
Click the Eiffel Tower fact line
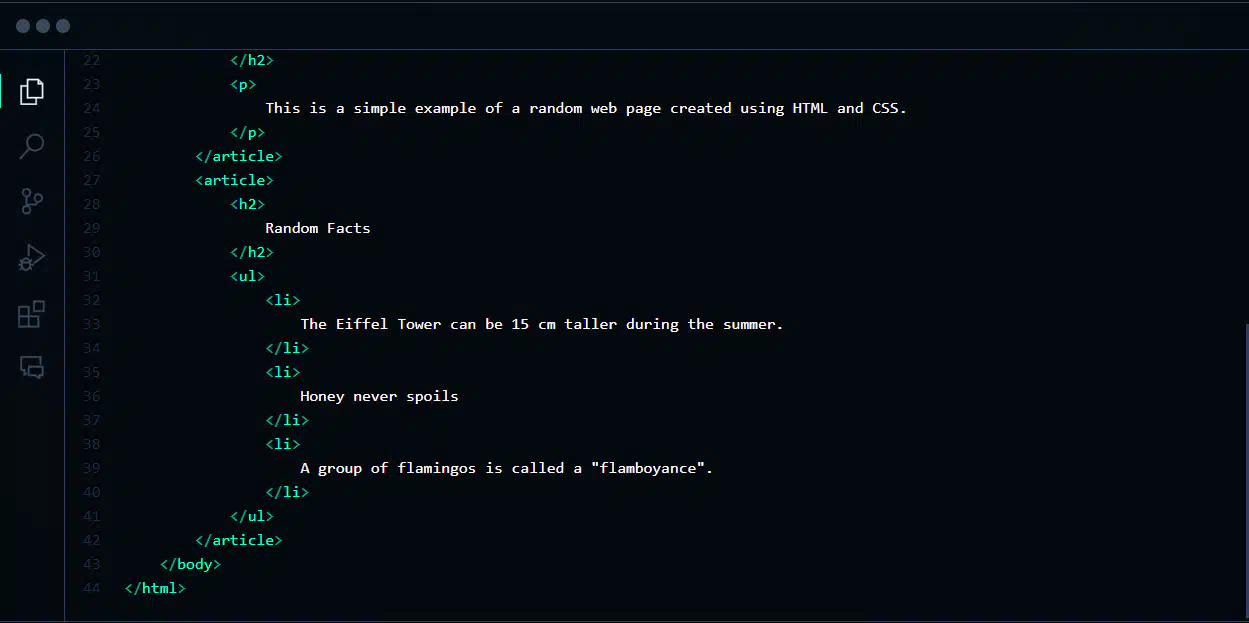(542, 324)
